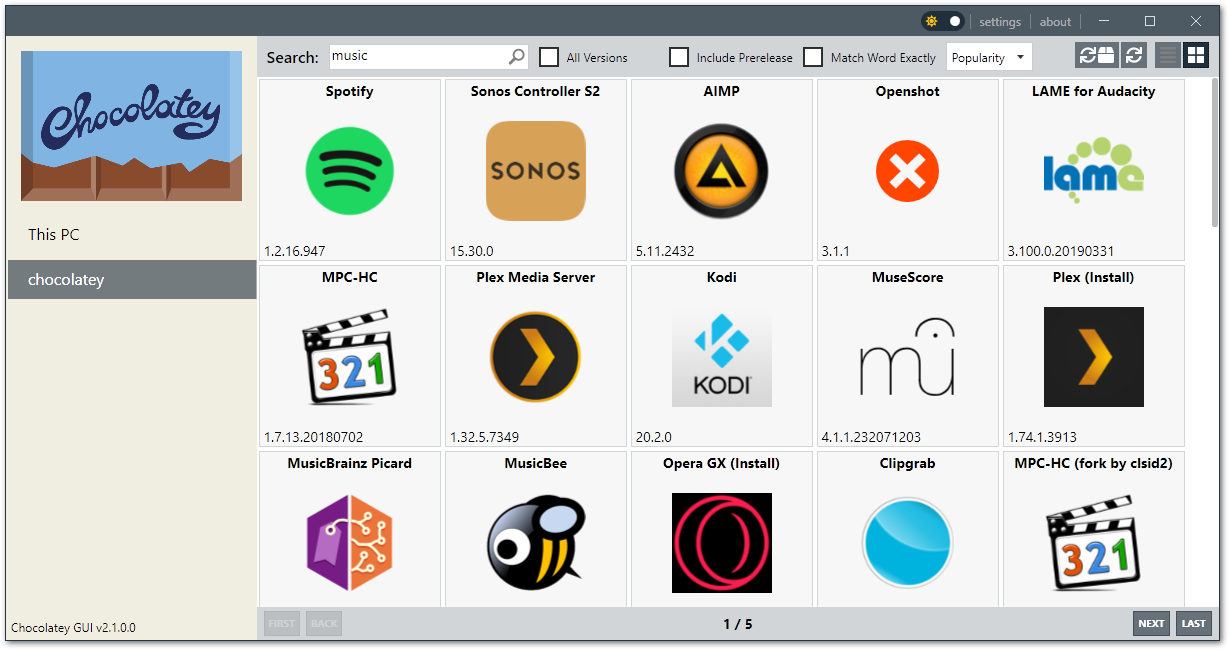Toggle the light/dark theme switch
The image size is (1229, 650).
click(x=943, y=21)
